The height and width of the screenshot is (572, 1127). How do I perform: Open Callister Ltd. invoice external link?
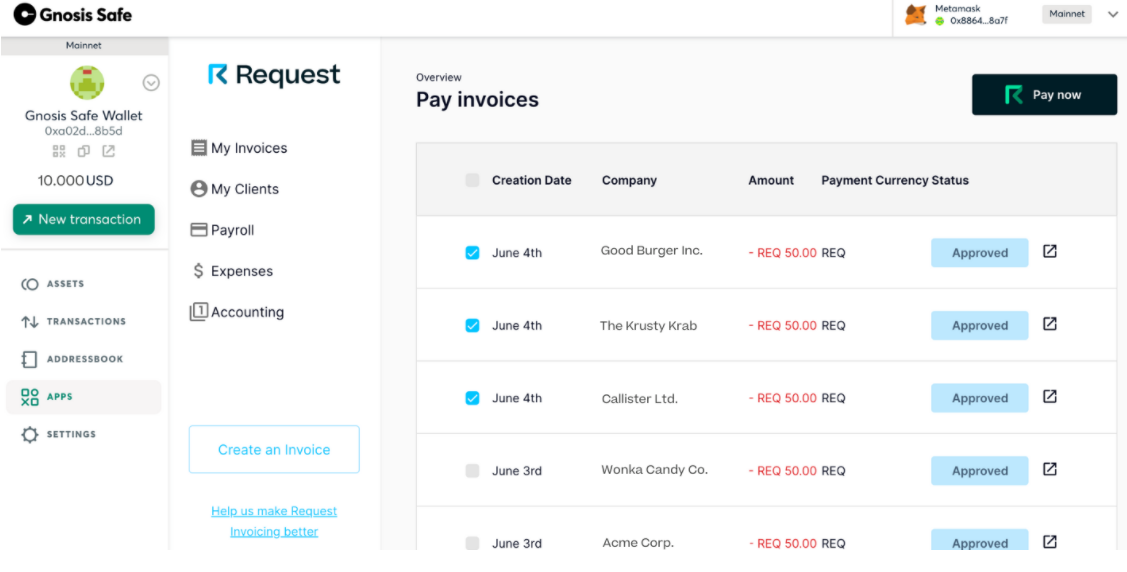[x=1050, y=397]
